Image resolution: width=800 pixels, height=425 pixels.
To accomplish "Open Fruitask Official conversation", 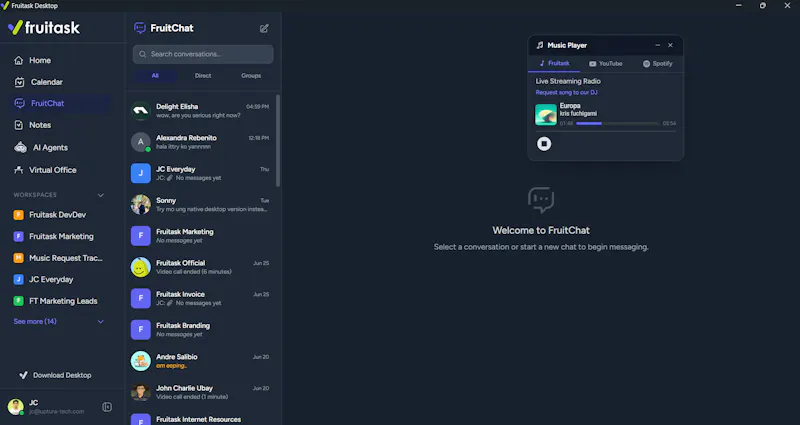I will point(201,267).
